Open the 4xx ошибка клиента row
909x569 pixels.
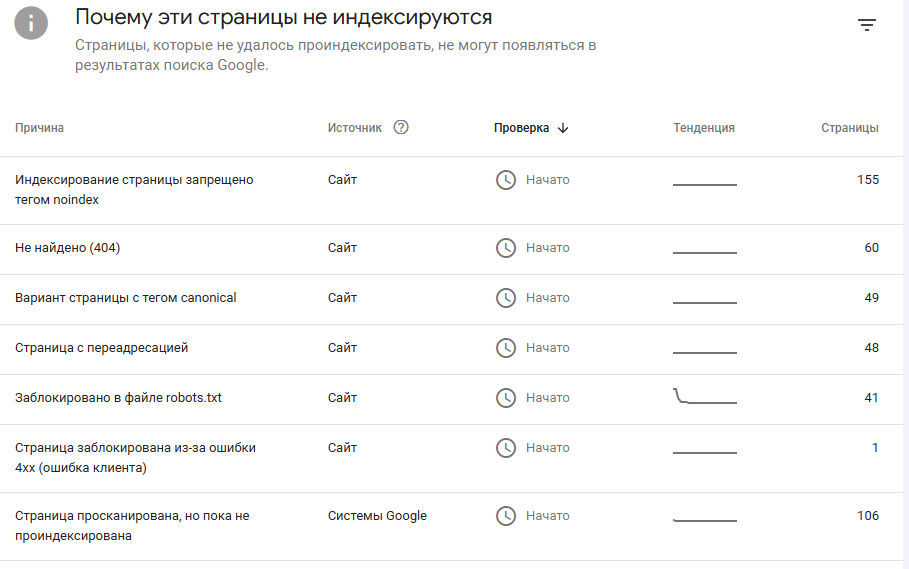tap(452, 458)
